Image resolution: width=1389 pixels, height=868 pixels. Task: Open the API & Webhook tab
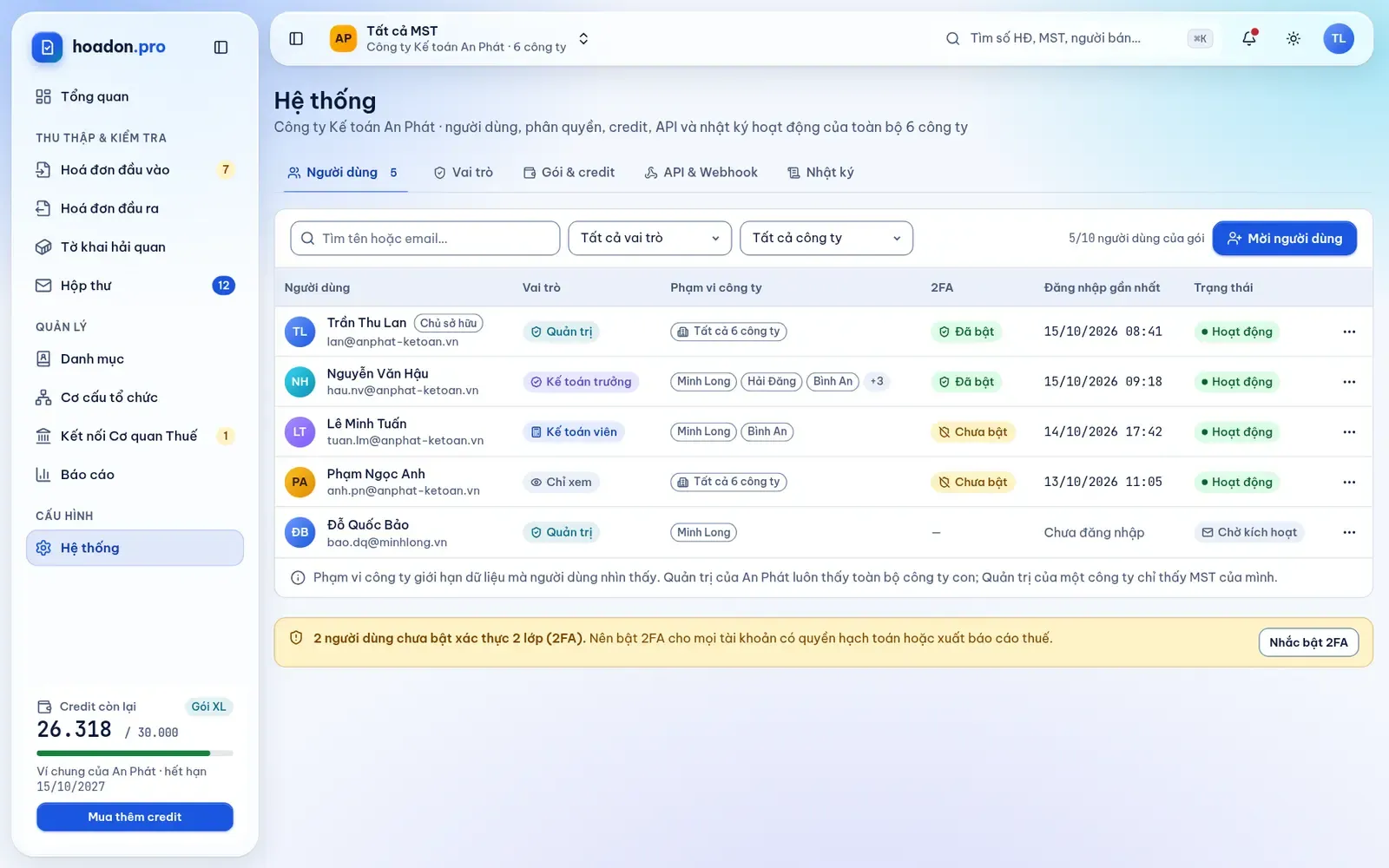pos(701,173)
